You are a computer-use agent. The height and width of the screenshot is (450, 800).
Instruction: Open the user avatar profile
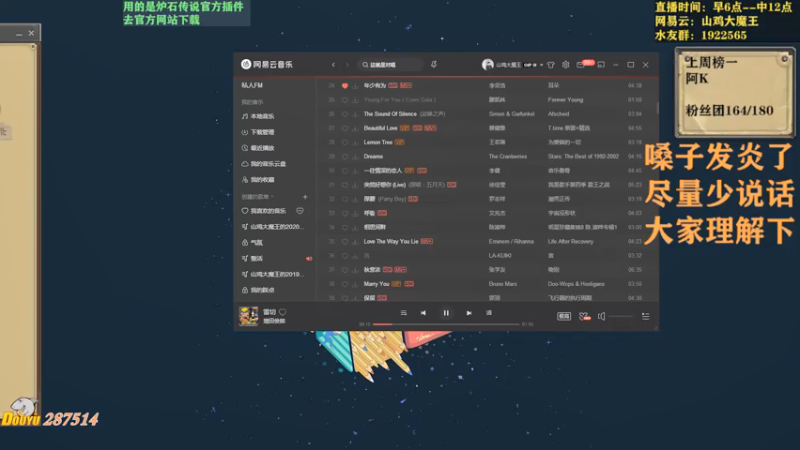[488, 64]
